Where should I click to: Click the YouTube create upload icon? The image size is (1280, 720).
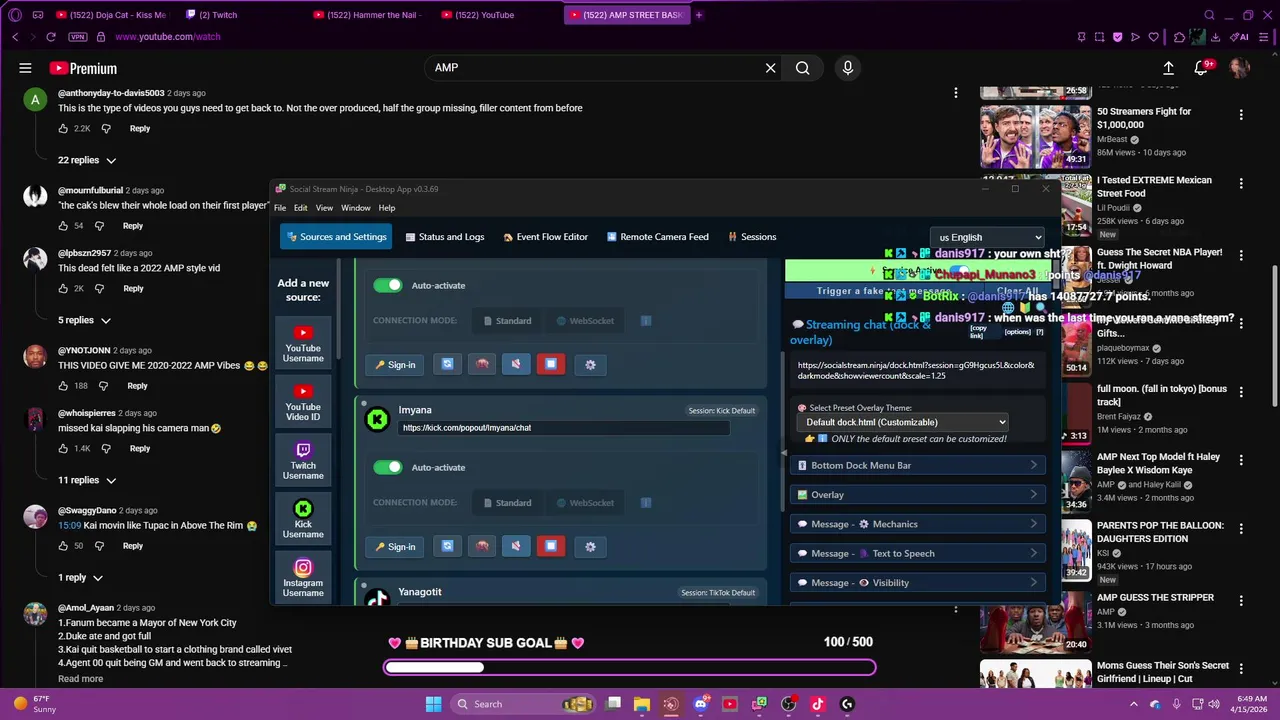(x=1168, y=68)
